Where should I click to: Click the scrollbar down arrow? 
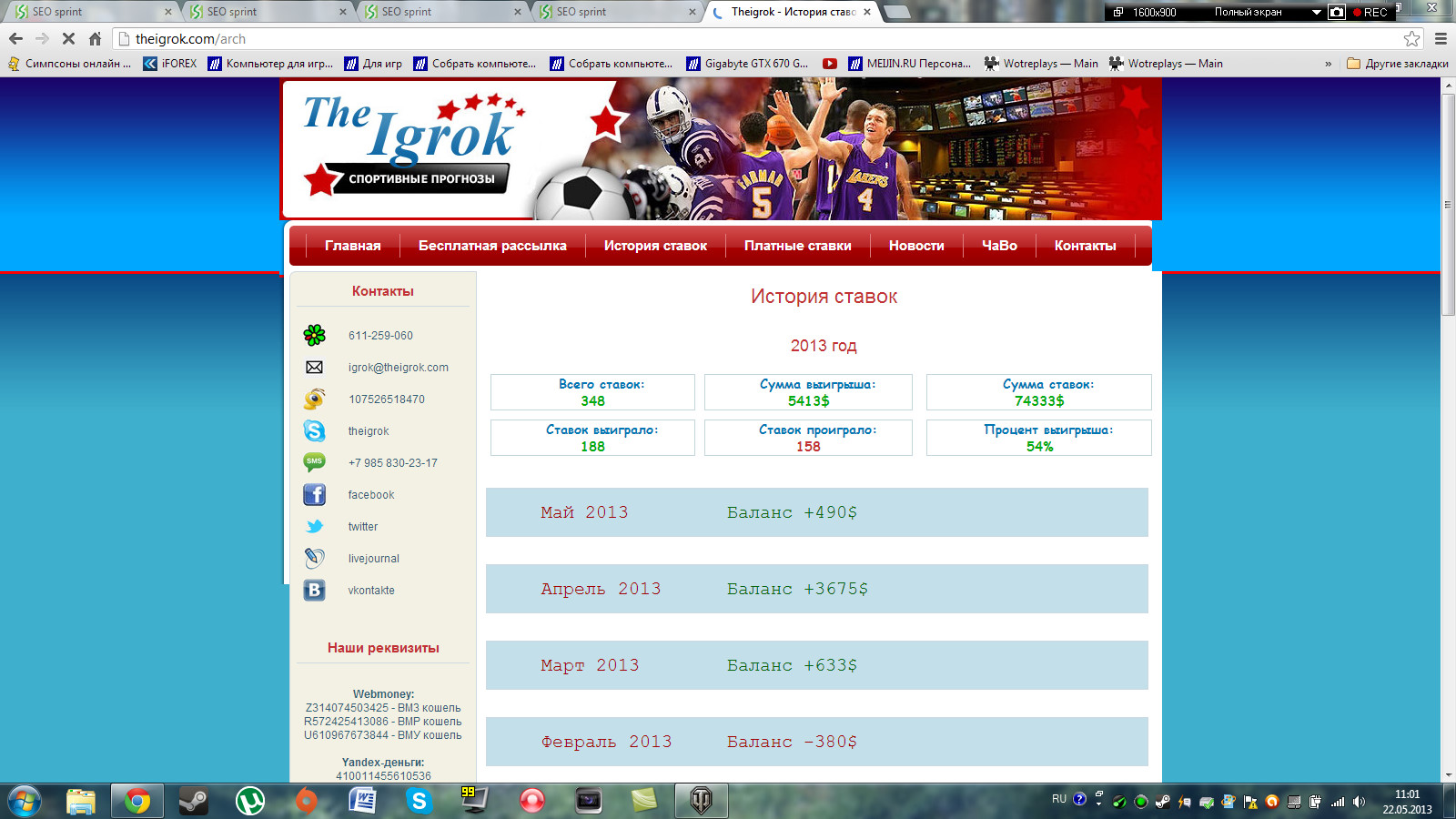coord(1449,775)
